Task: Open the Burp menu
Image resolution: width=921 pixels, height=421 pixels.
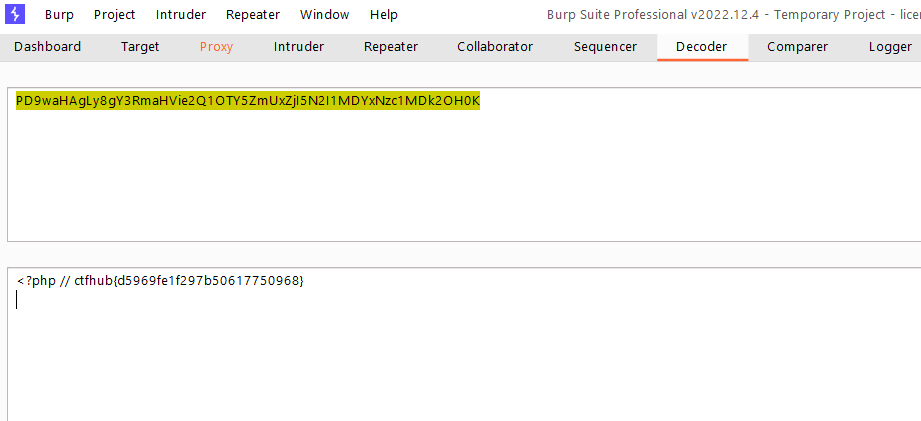Action: click(59, 15)
